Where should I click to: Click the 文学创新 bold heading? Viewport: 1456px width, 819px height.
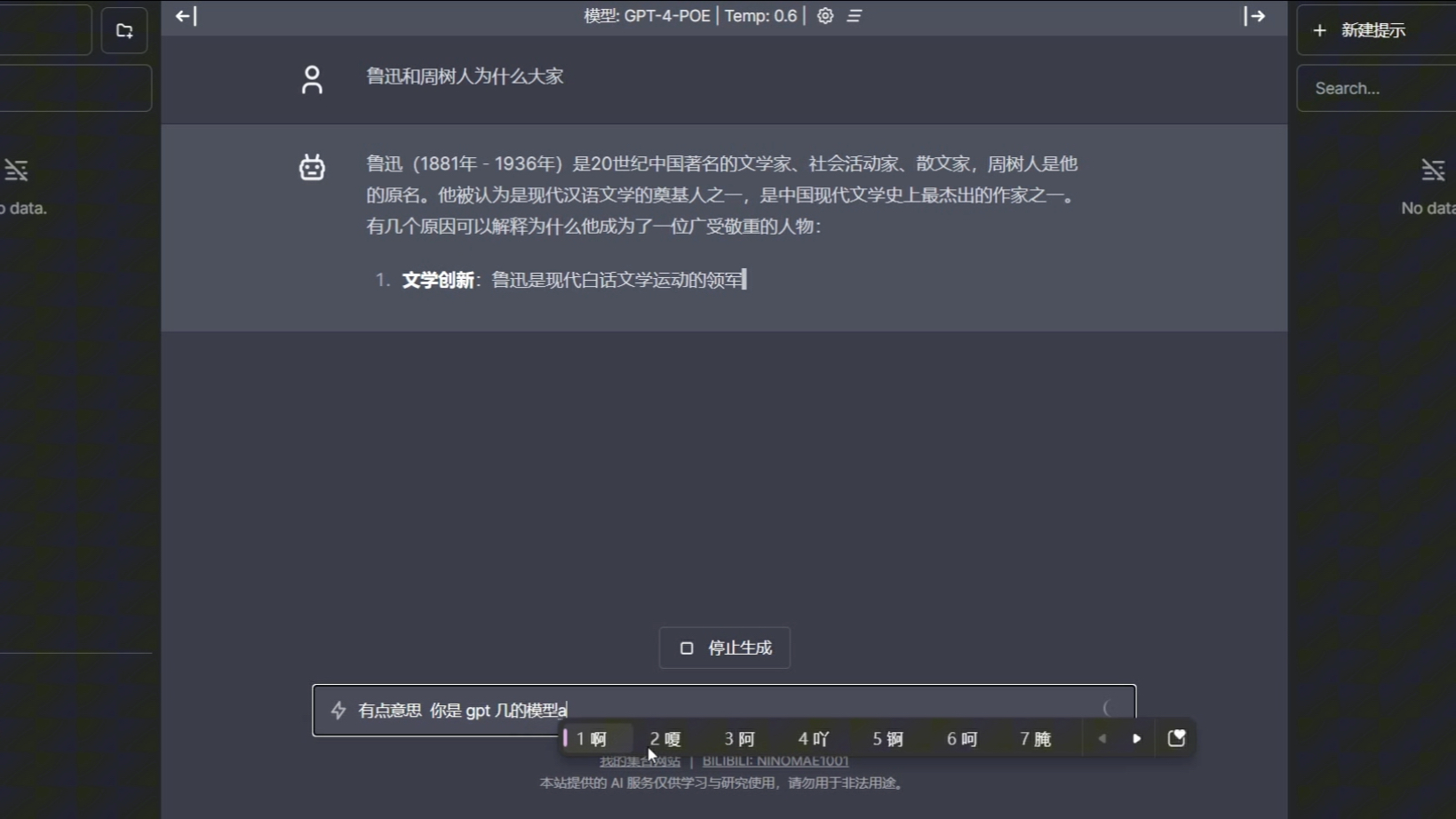click(x=438, y=281)
